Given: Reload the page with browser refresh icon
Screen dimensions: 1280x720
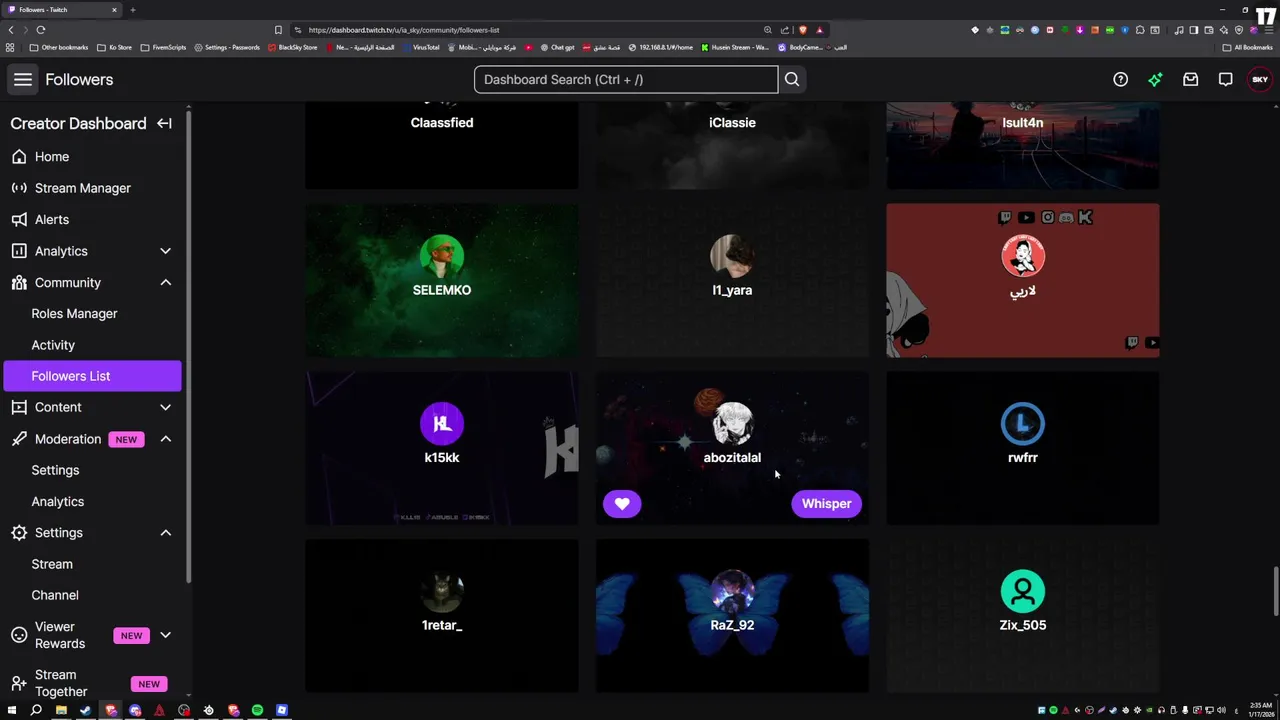Looking at the screenshot, I should coord(41,30).
